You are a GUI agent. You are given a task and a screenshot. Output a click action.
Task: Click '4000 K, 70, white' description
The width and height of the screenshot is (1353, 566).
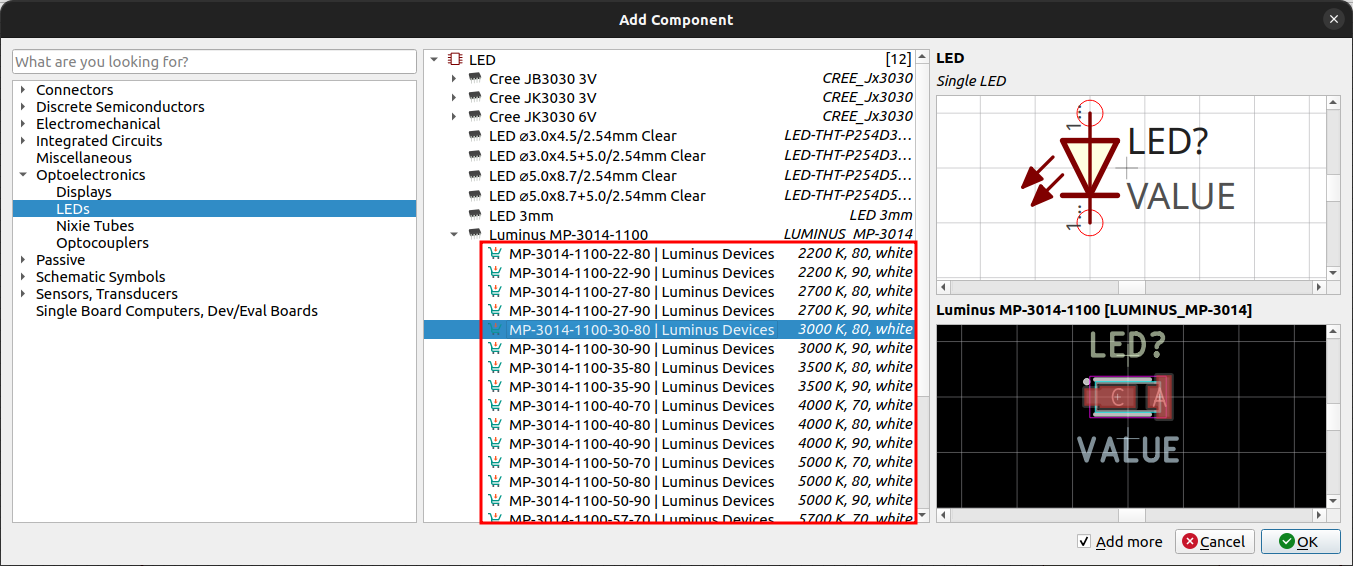pos(855,406)
